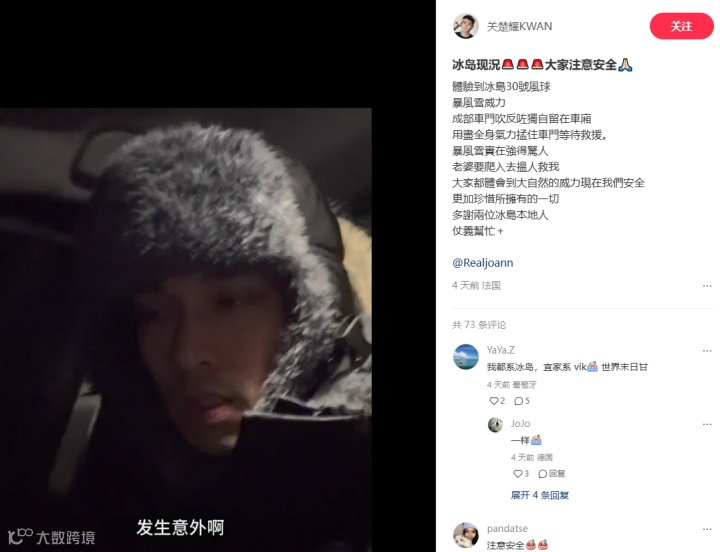The image size is (720, 552).
Task: Expand 展开 4 条回复 replies
Action: (x=540, y=495)
